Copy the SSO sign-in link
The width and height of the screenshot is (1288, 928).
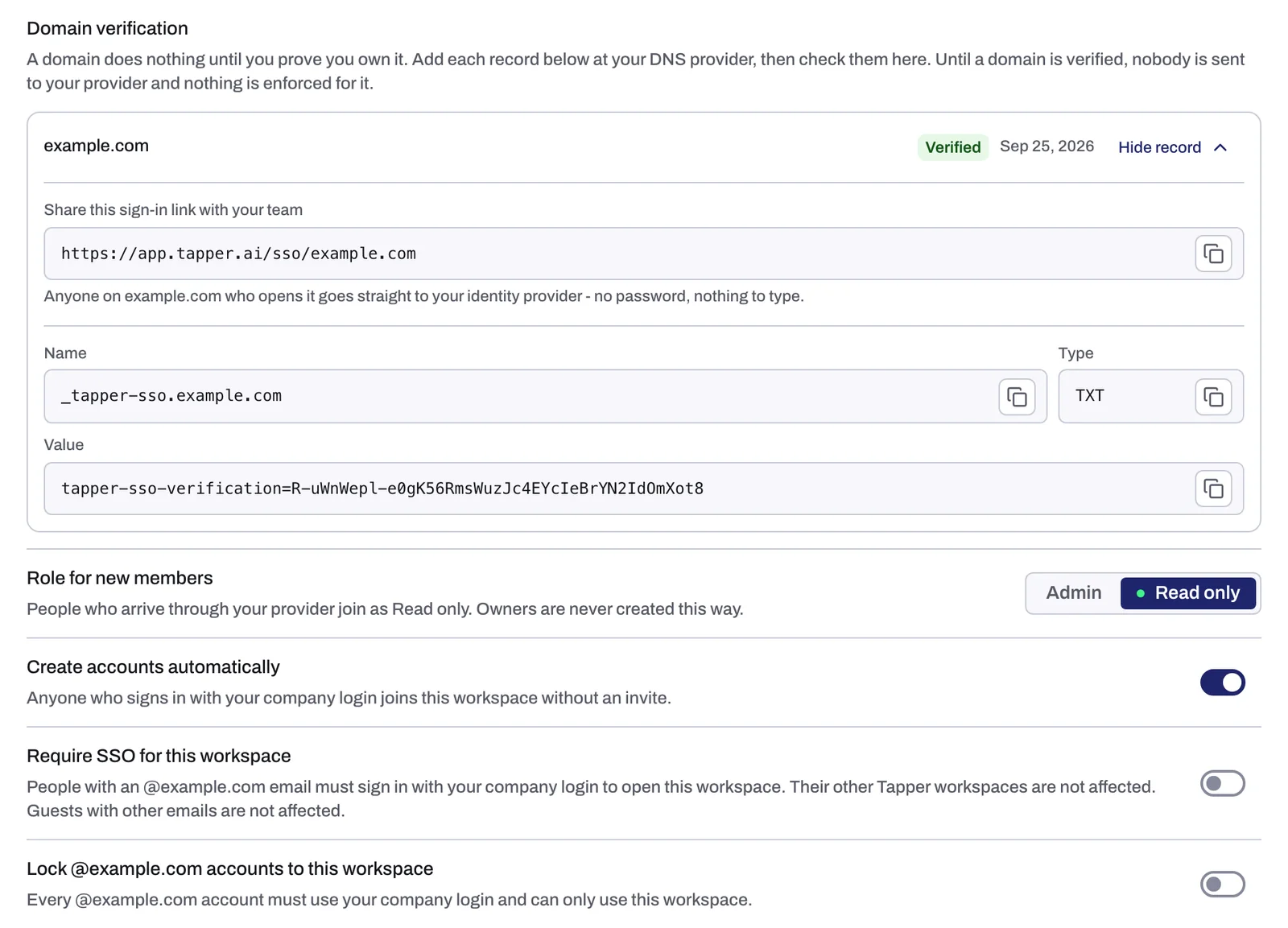pos(1213,254)
